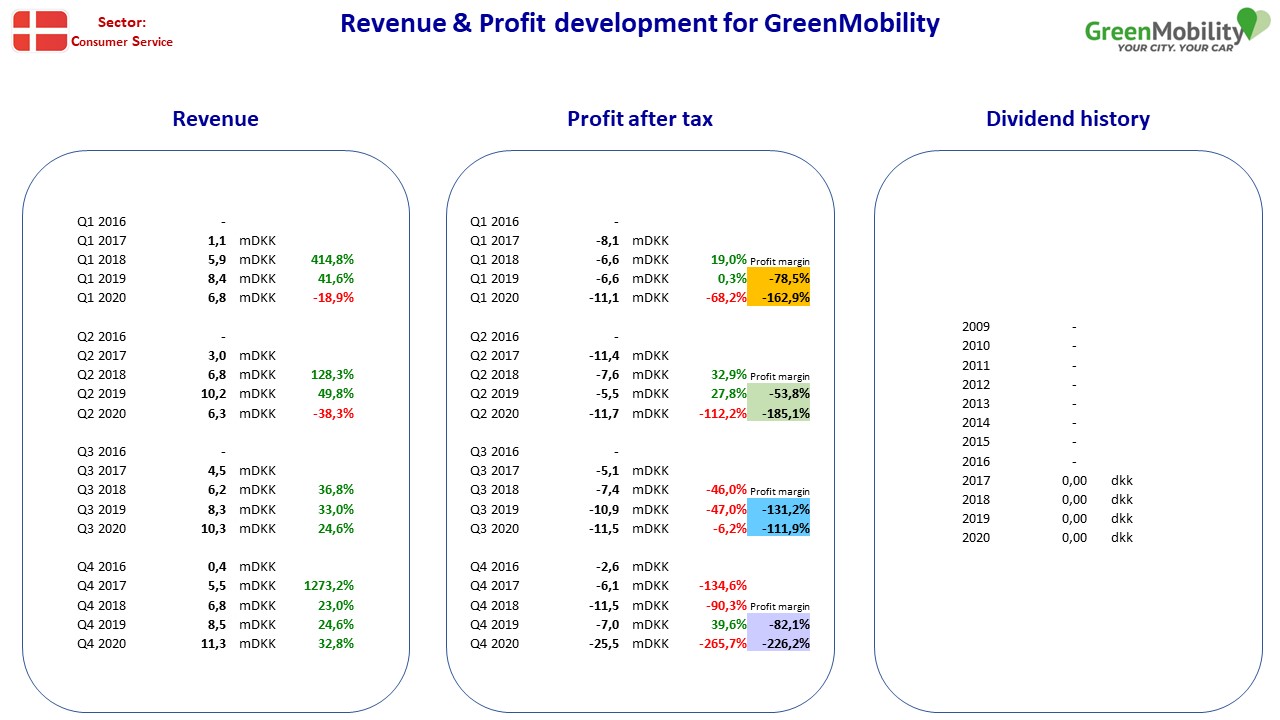Select the -2,6 profit value for Q4 2016

click(x=607, y=567)
